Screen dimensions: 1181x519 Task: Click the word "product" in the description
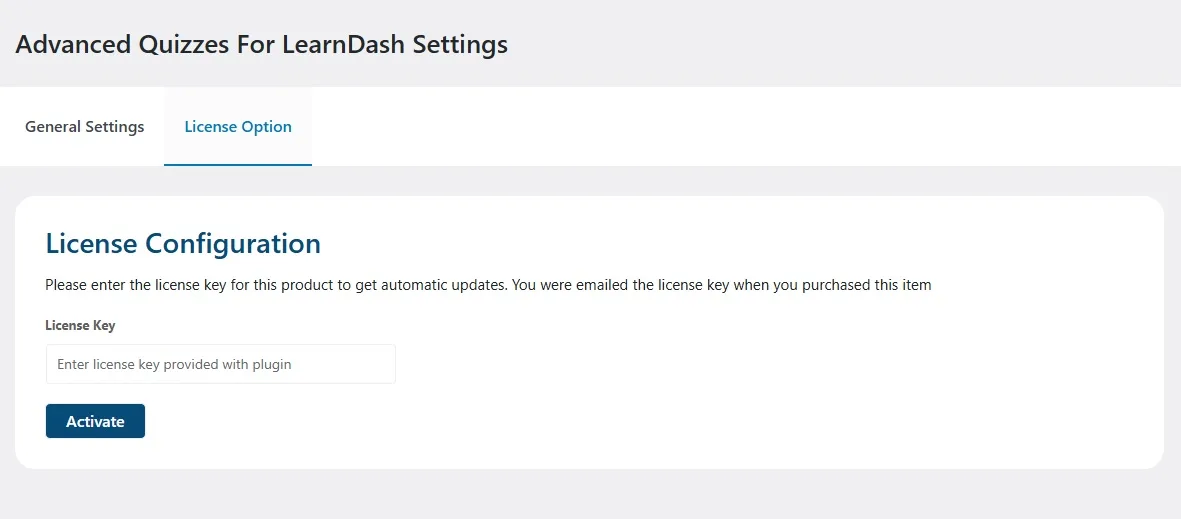click(307, 285)
